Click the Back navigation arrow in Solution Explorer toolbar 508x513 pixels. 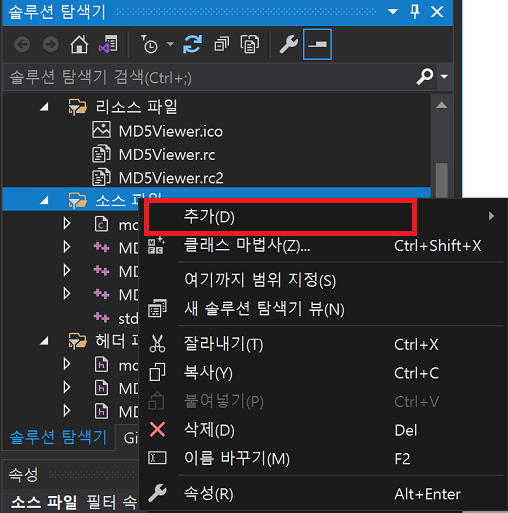pyautogui.click(x=22, y=44)
